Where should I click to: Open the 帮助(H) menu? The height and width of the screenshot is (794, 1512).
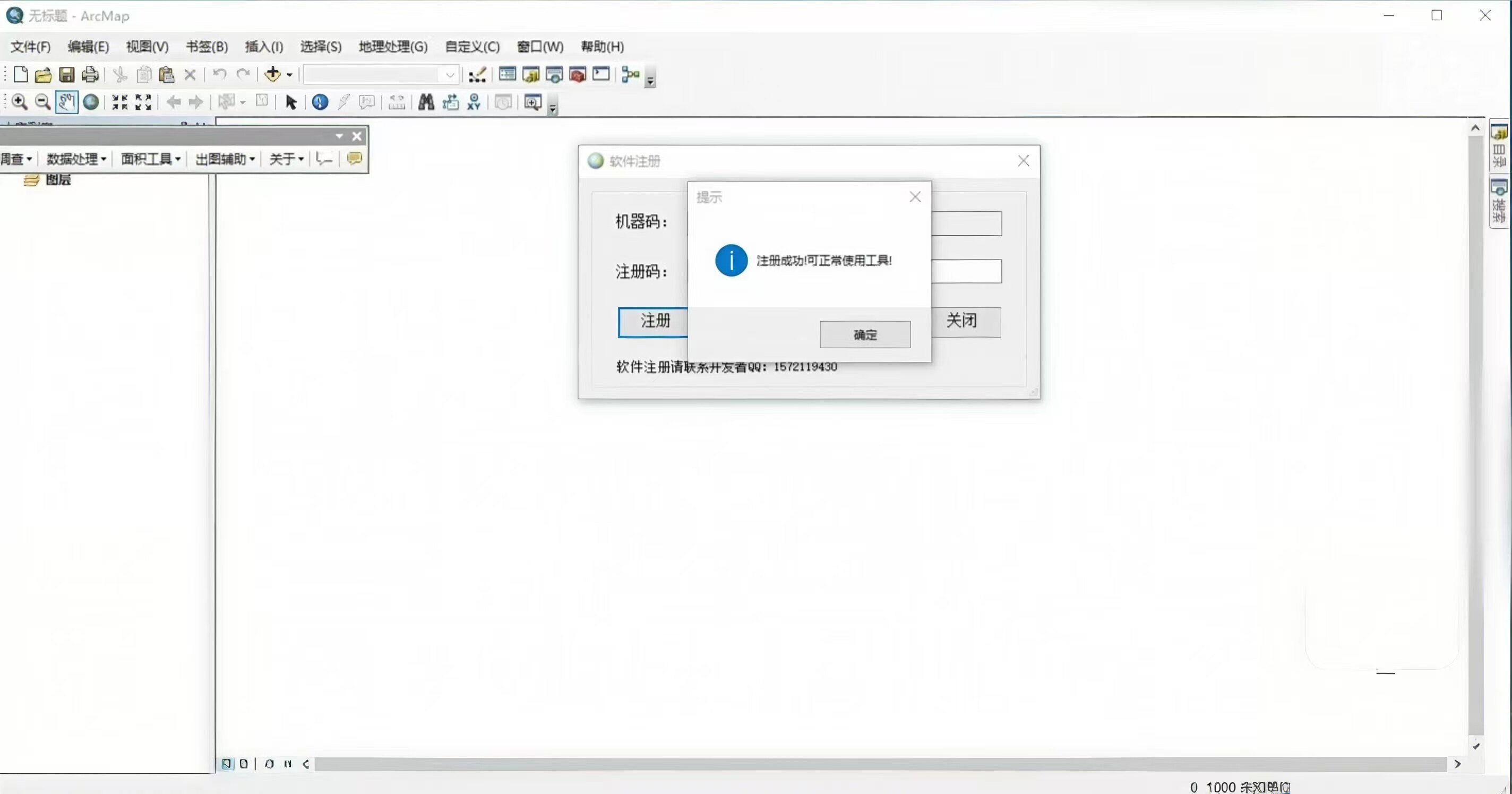point(602,46)
